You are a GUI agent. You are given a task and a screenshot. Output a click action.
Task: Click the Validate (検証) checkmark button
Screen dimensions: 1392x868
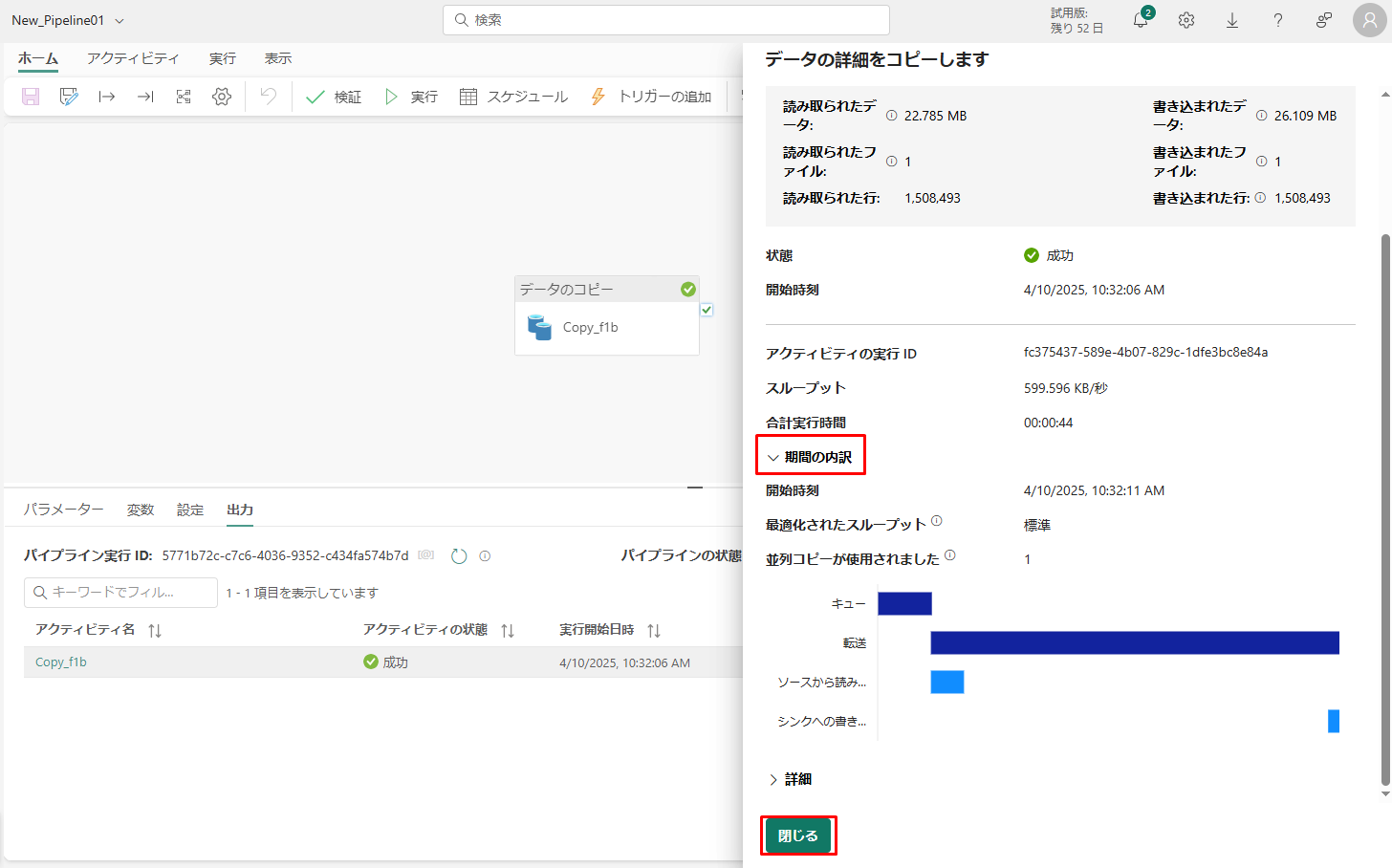(333, 97)
